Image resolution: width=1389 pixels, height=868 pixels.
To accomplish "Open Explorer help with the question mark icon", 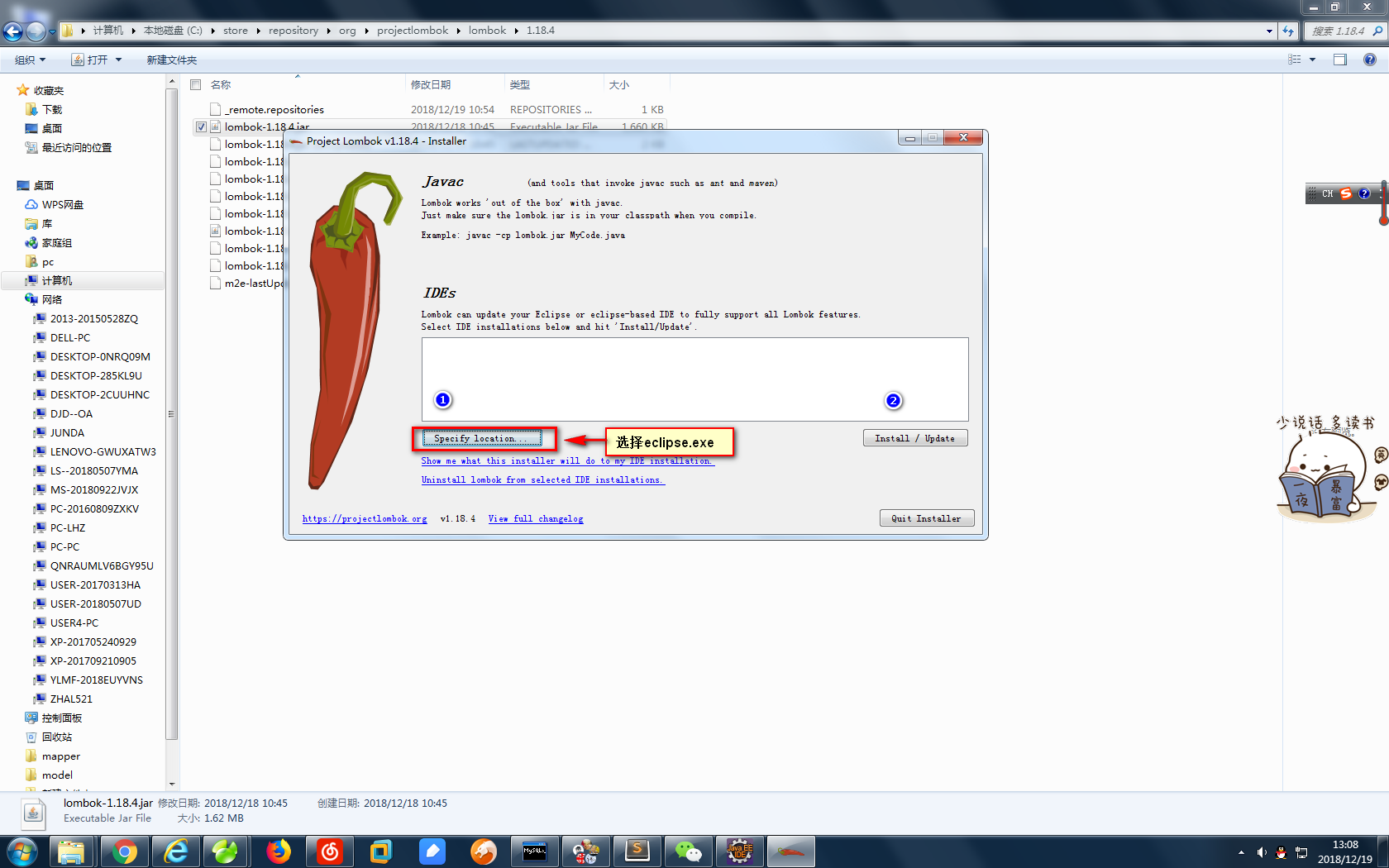I will point(1370,59).
